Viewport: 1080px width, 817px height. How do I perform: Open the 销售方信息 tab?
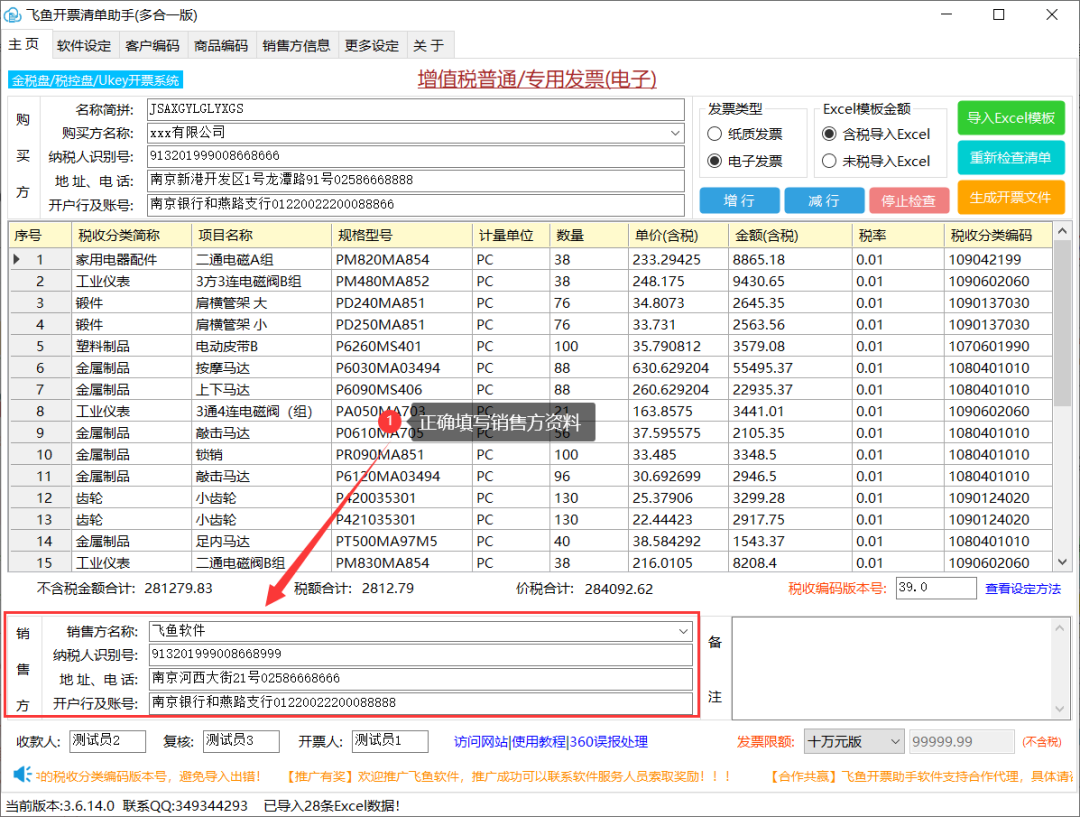point(296,45)
